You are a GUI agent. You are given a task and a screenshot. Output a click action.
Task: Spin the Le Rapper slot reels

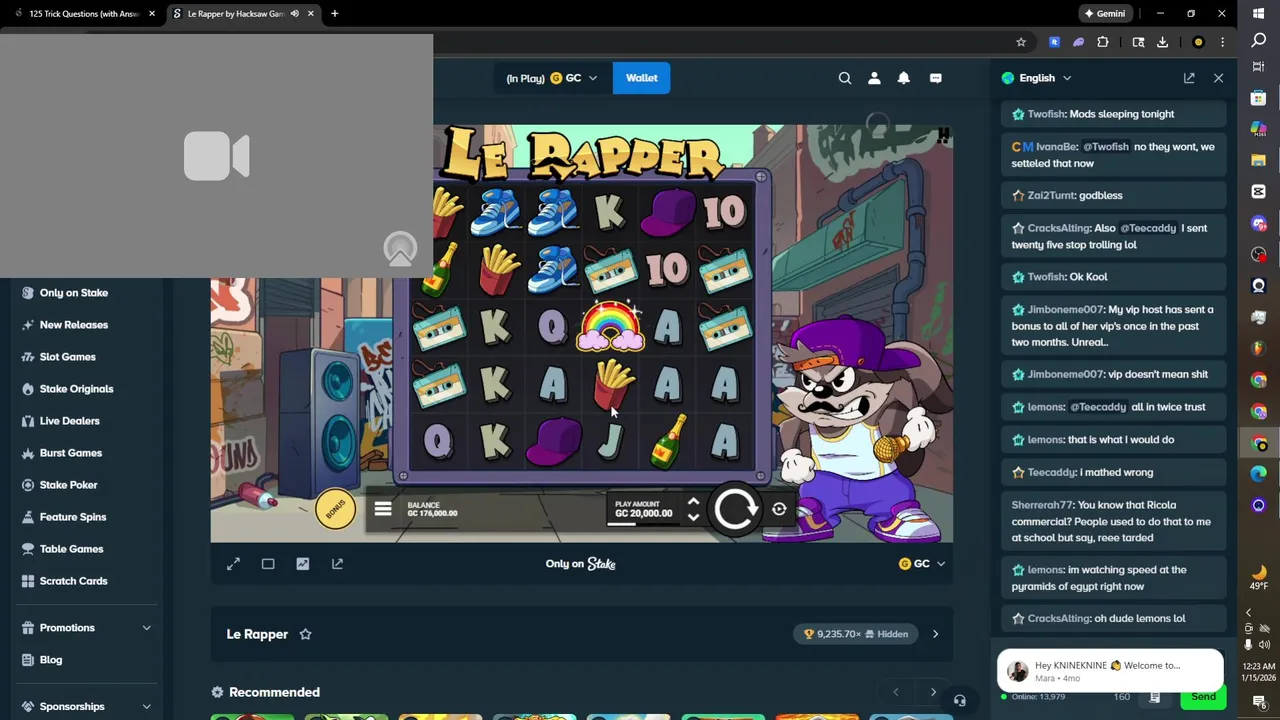click(735, 509)
